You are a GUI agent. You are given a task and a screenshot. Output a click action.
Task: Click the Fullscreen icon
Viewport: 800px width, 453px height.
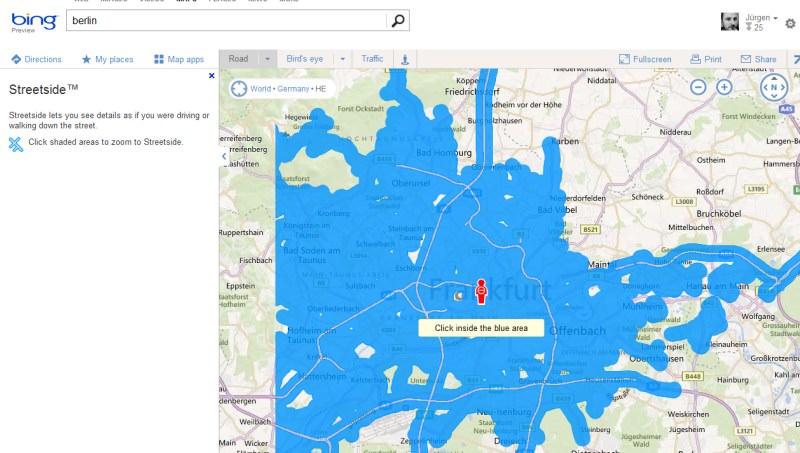click(x=624, y=59)
